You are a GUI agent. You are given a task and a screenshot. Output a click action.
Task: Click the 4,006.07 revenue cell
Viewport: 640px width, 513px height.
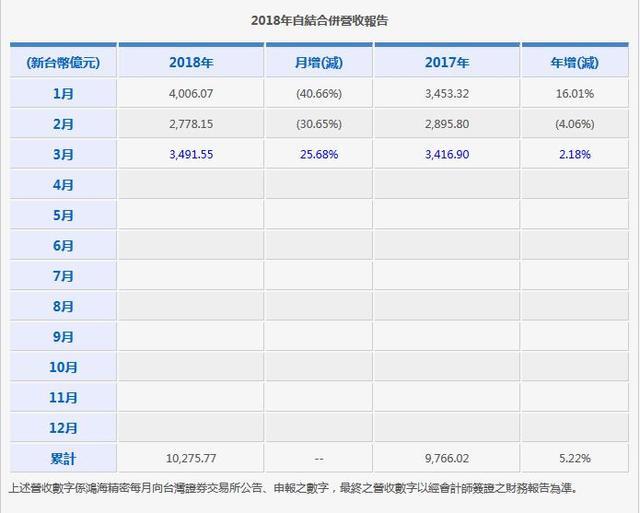click(x=190, y=94)
